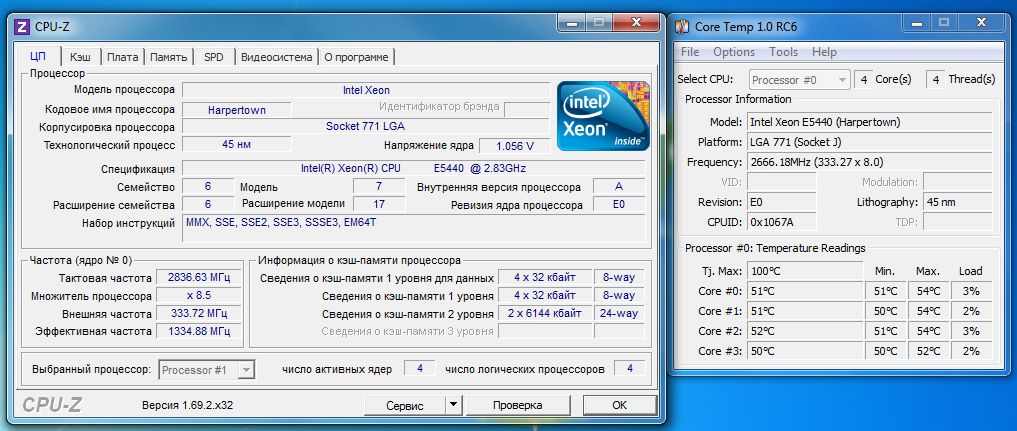The image size is (1017, 431).
Task: Click the Intel(R) Xeon(R) CPU E5440 specification
Action: 413,169
